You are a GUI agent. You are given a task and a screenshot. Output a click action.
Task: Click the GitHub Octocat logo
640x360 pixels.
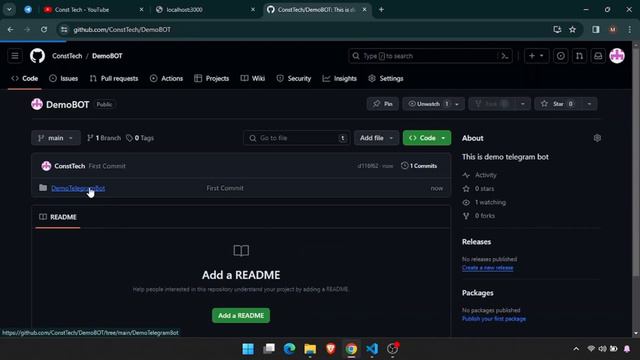(37, 56)
